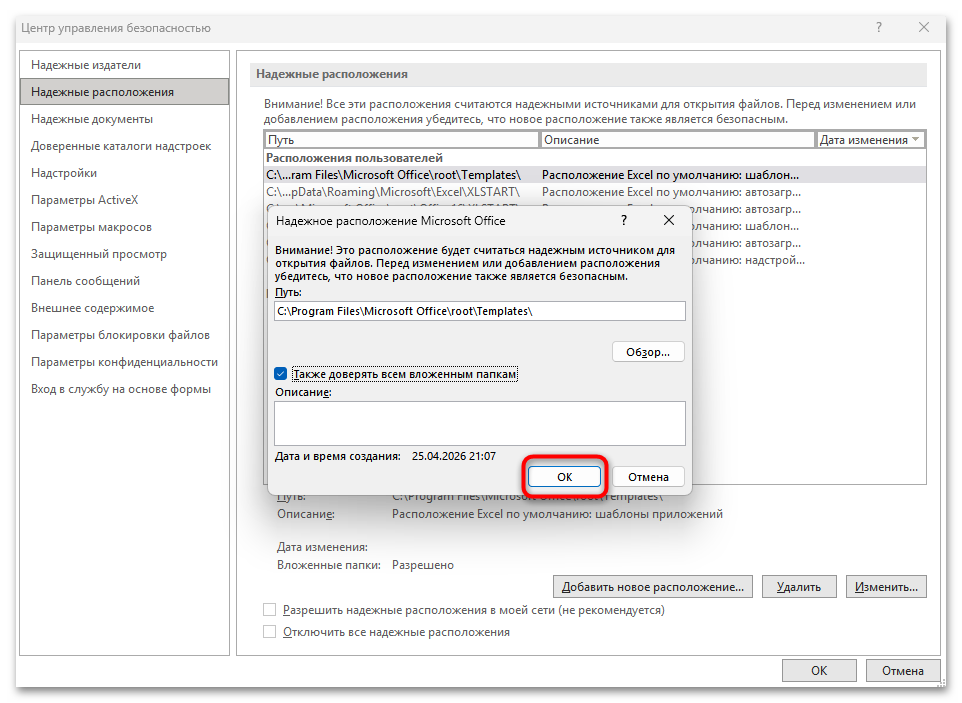The image size is (962, 703).
Task: Select the Roaming\Microsoft\Excel\XLSTART\ row
Action: (x=595, y=192)
